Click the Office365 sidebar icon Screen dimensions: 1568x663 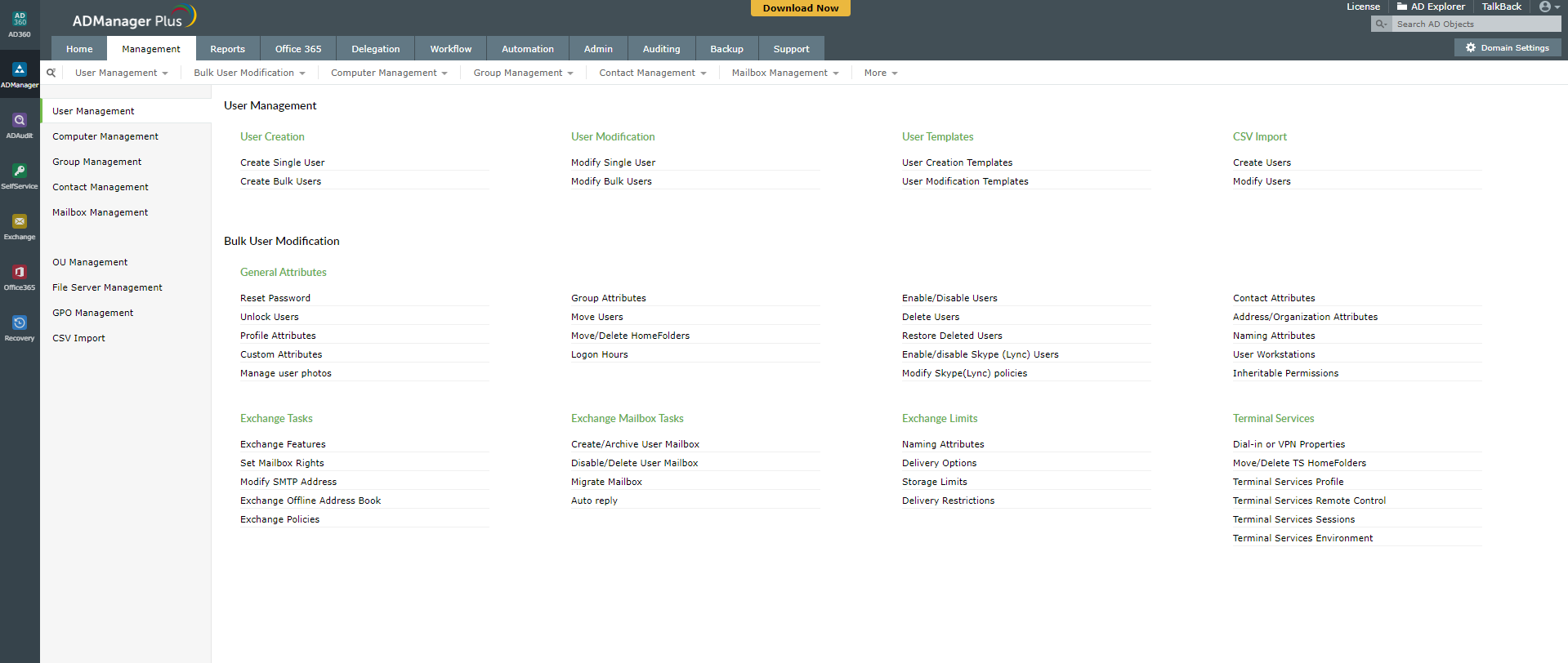20,277
